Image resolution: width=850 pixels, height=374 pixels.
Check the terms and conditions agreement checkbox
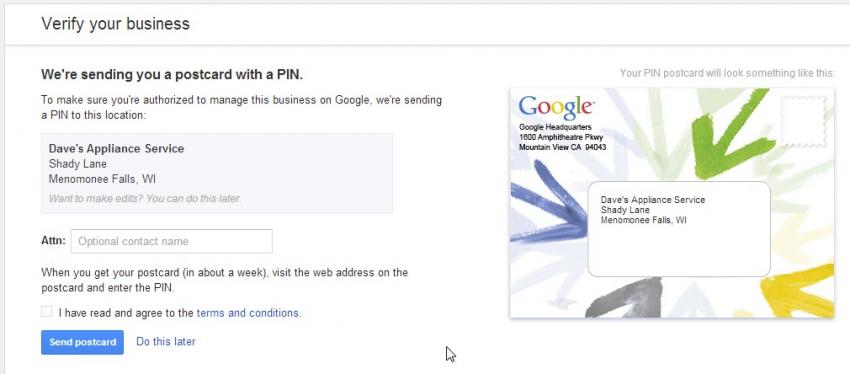pyautogui.click(x=47, y=312)
